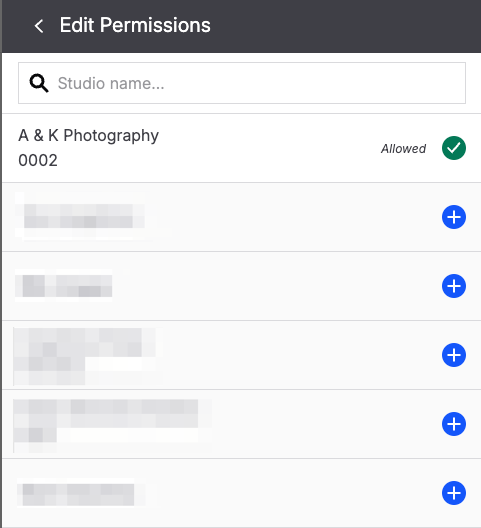Screen dimensions: 481x528
Task: Add permission with the first blue plus button
Action: [x=454, y=217]
